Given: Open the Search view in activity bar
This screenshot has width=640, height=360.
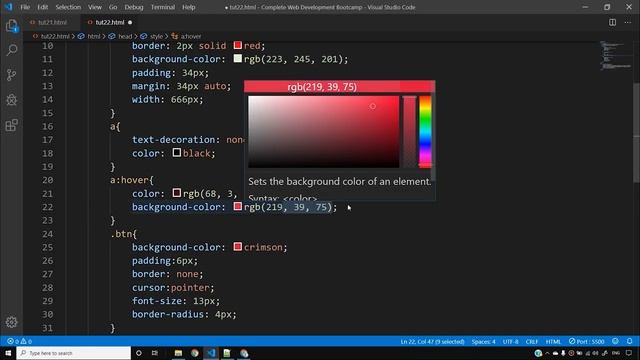Looking at the screenshot, I should tap(12, 50).
